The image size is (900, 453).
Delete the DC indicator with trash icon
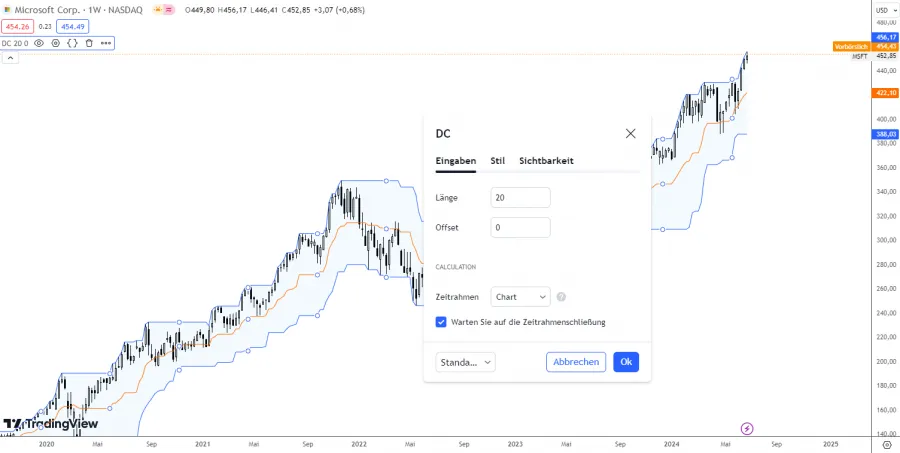(89, 43)
